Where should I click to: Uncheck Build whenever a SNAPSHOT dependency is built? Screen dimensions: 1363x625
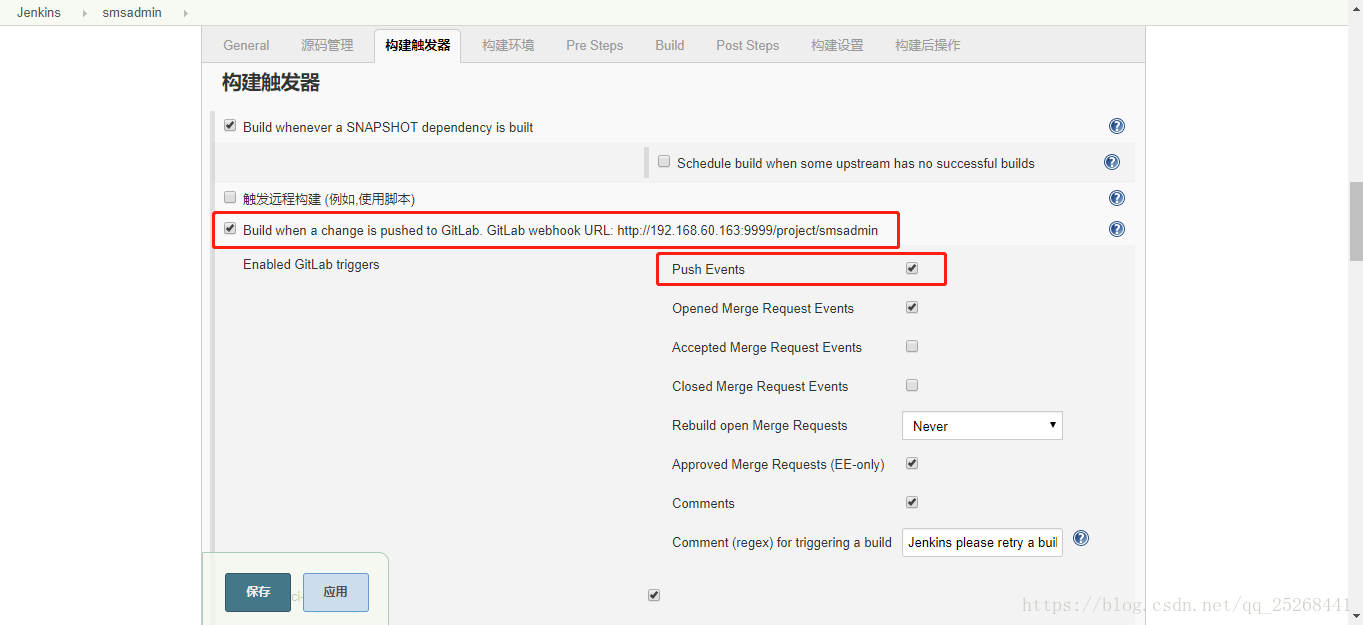pos(230,126)
